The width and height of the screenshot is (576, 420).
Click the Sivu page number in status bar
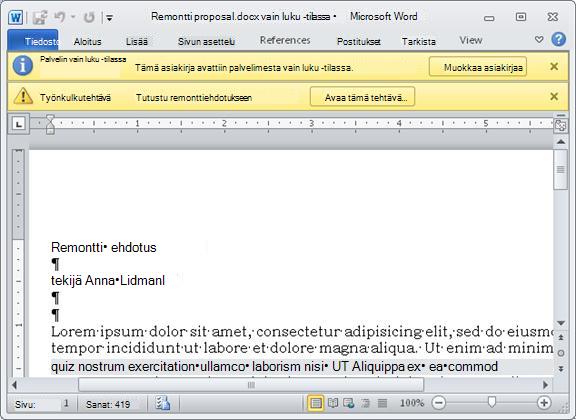[x=42, y=404]
